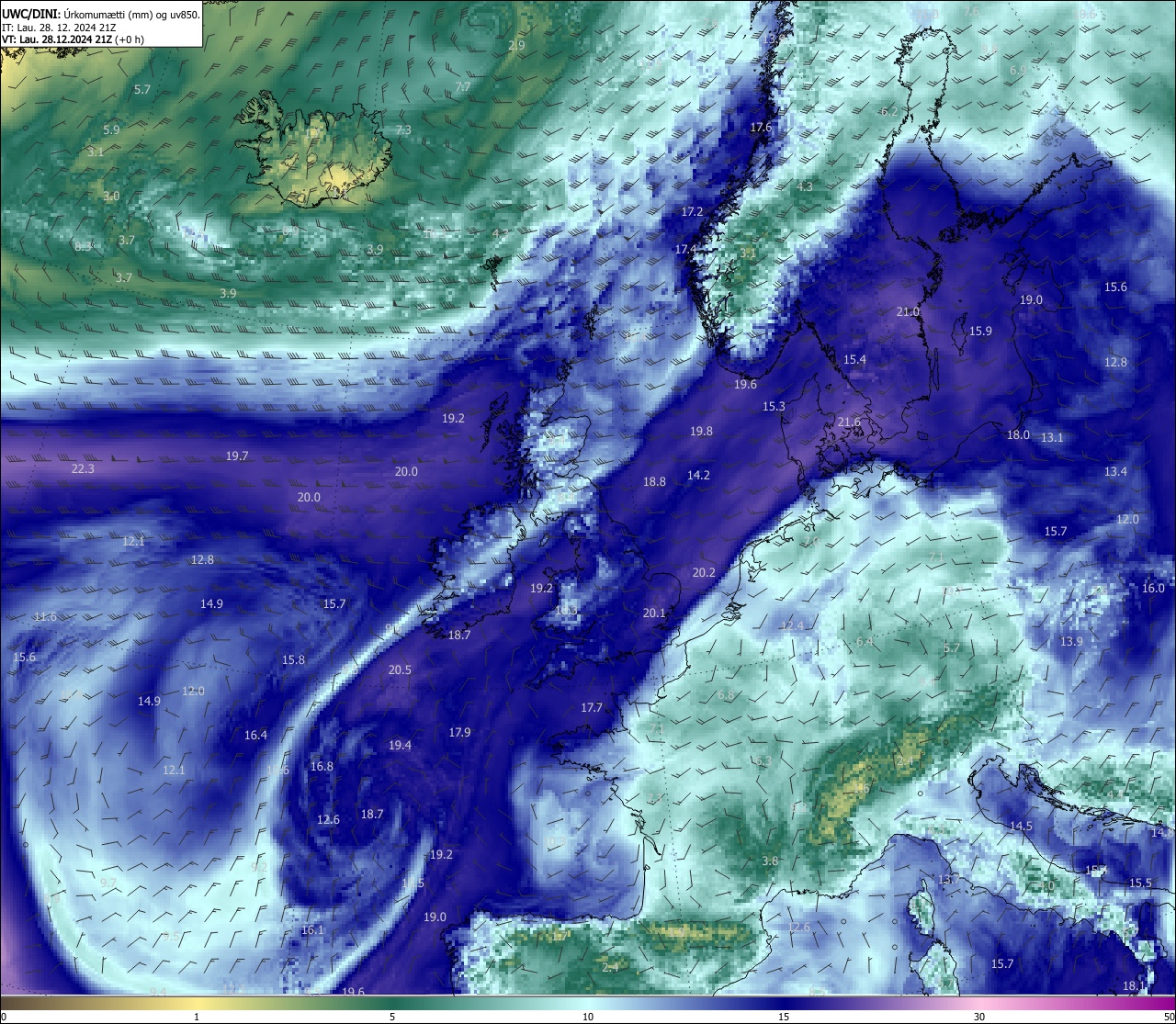Click the 21.6 value near Denmark

pyautogui.click(x=849, y=422)
